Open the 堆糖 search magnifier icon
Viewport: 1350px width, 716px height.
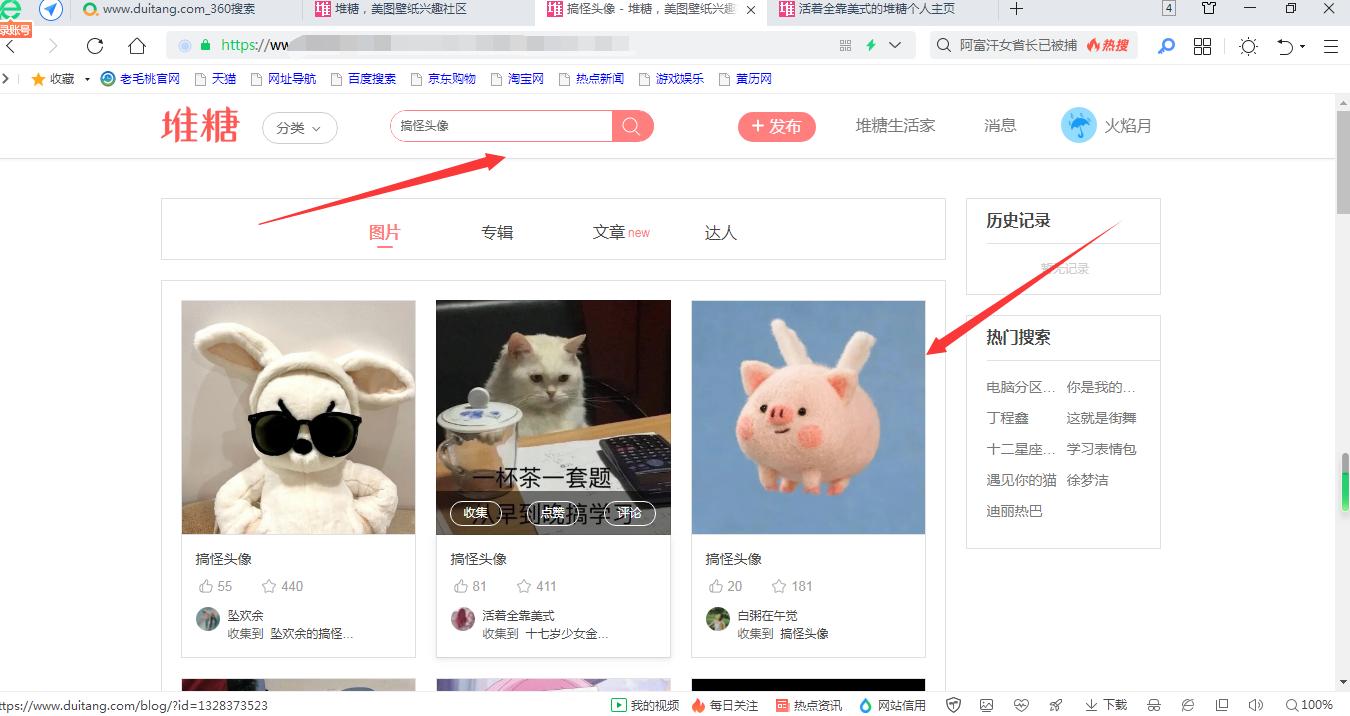(x=631, y=126)
